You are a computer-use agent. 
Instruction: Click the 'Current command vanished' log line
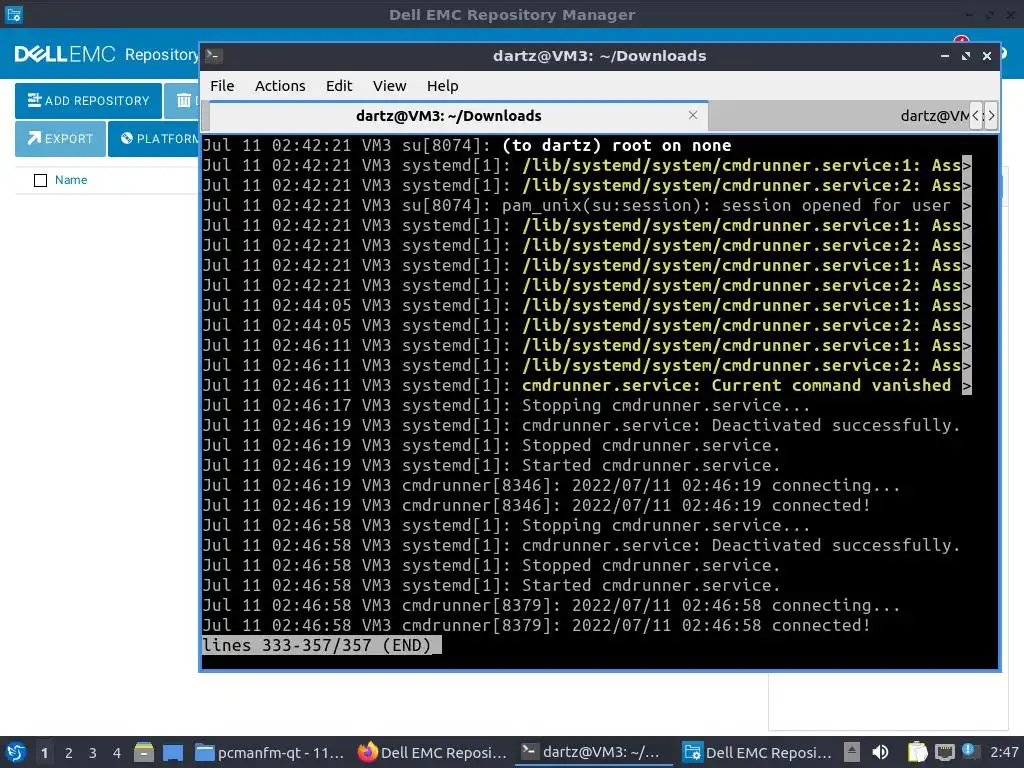coord(586,385)
